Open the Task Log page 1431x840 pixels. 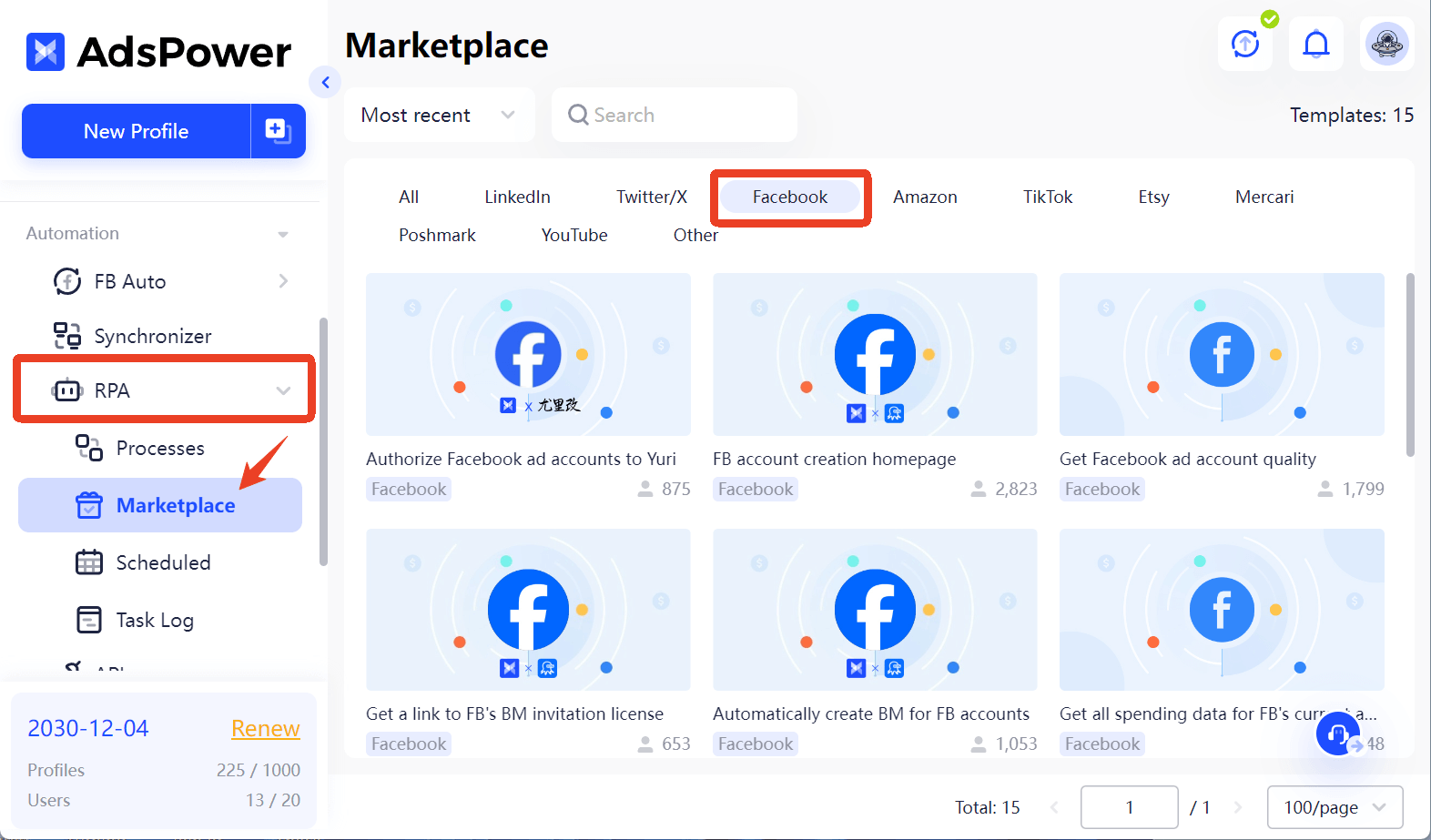point(155,620)
